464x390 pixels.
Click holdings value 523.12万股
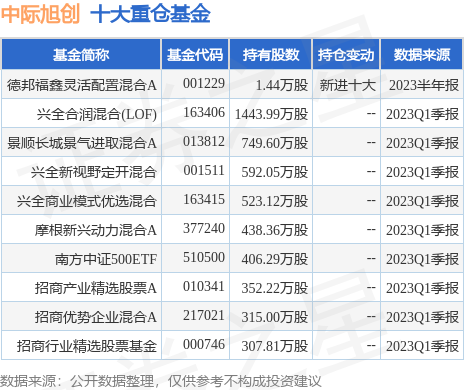(275, 201)
